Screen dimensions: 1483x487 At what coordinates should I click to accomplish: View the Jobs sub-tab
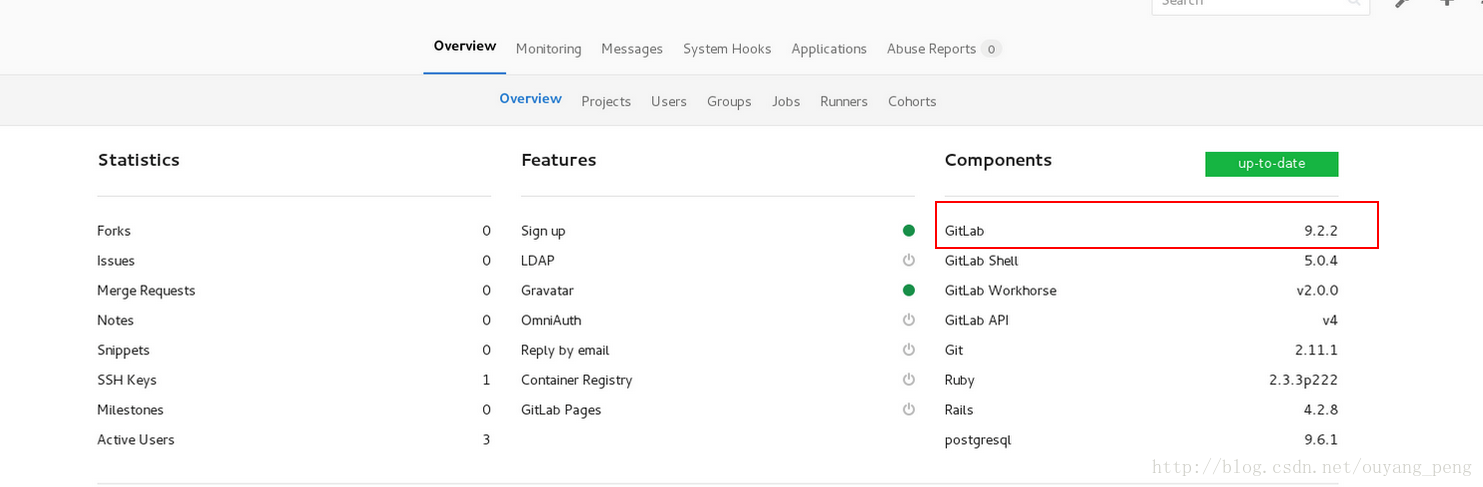(786, 102)
